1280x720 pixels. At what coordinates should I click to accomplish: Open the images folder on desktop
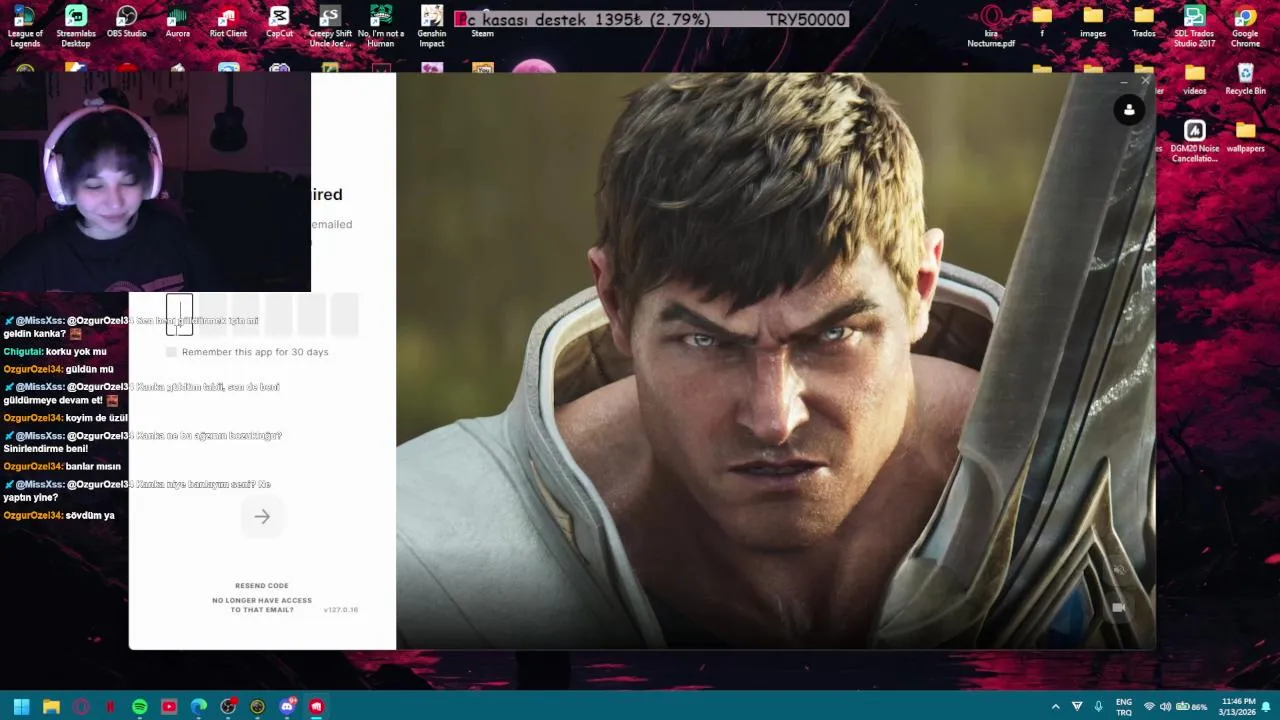point(1093,22)
